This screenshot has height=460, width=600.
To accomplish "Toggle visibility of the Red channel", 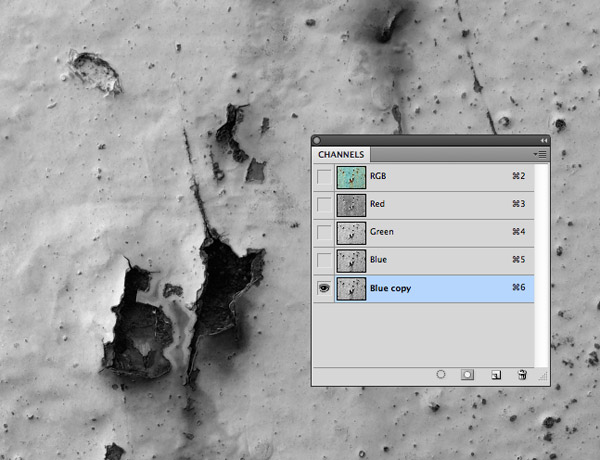I will pos(323,205).
